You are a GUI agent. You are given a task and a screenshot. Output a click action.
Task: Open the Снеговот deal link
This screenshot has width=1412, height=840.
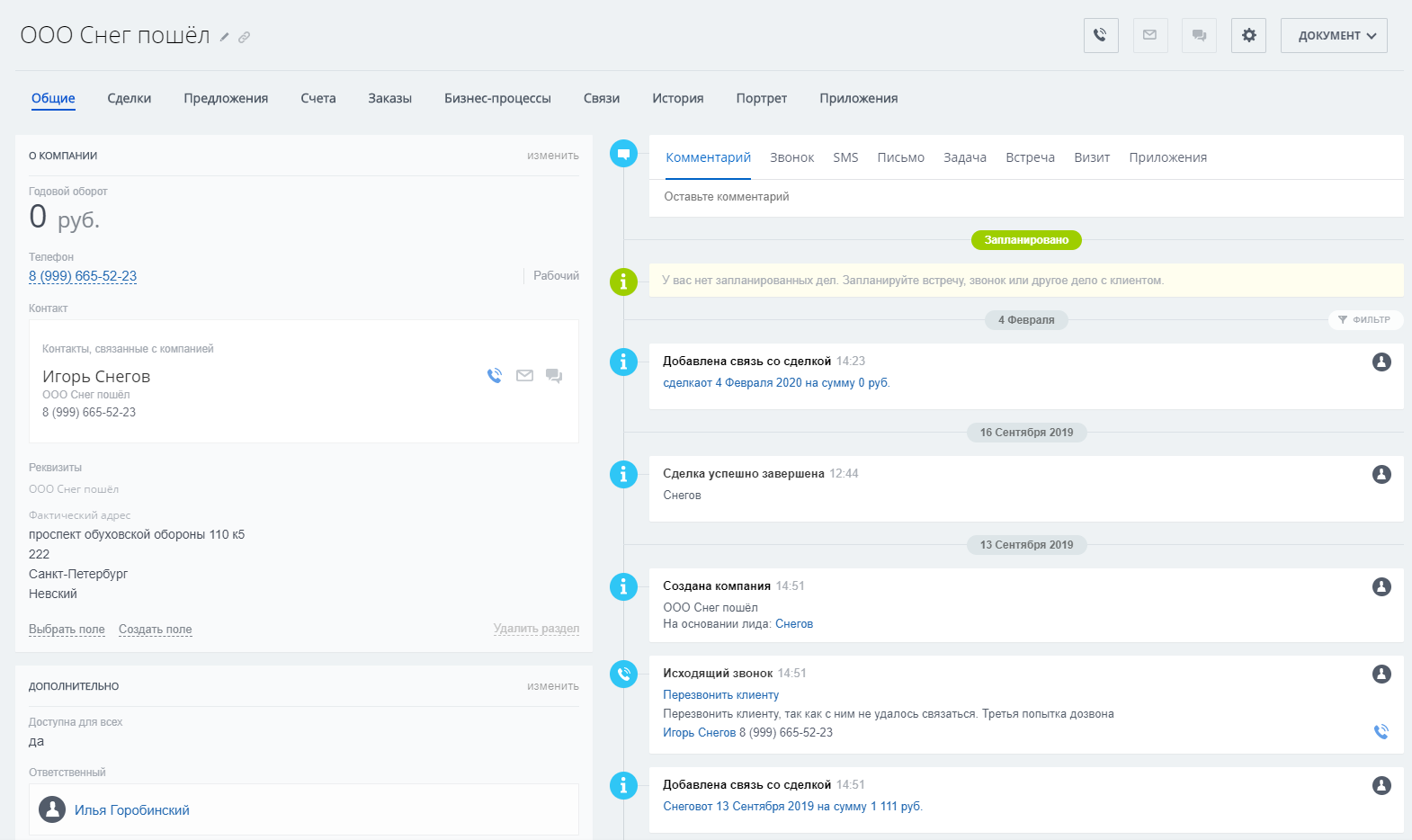tap(792, 807)
